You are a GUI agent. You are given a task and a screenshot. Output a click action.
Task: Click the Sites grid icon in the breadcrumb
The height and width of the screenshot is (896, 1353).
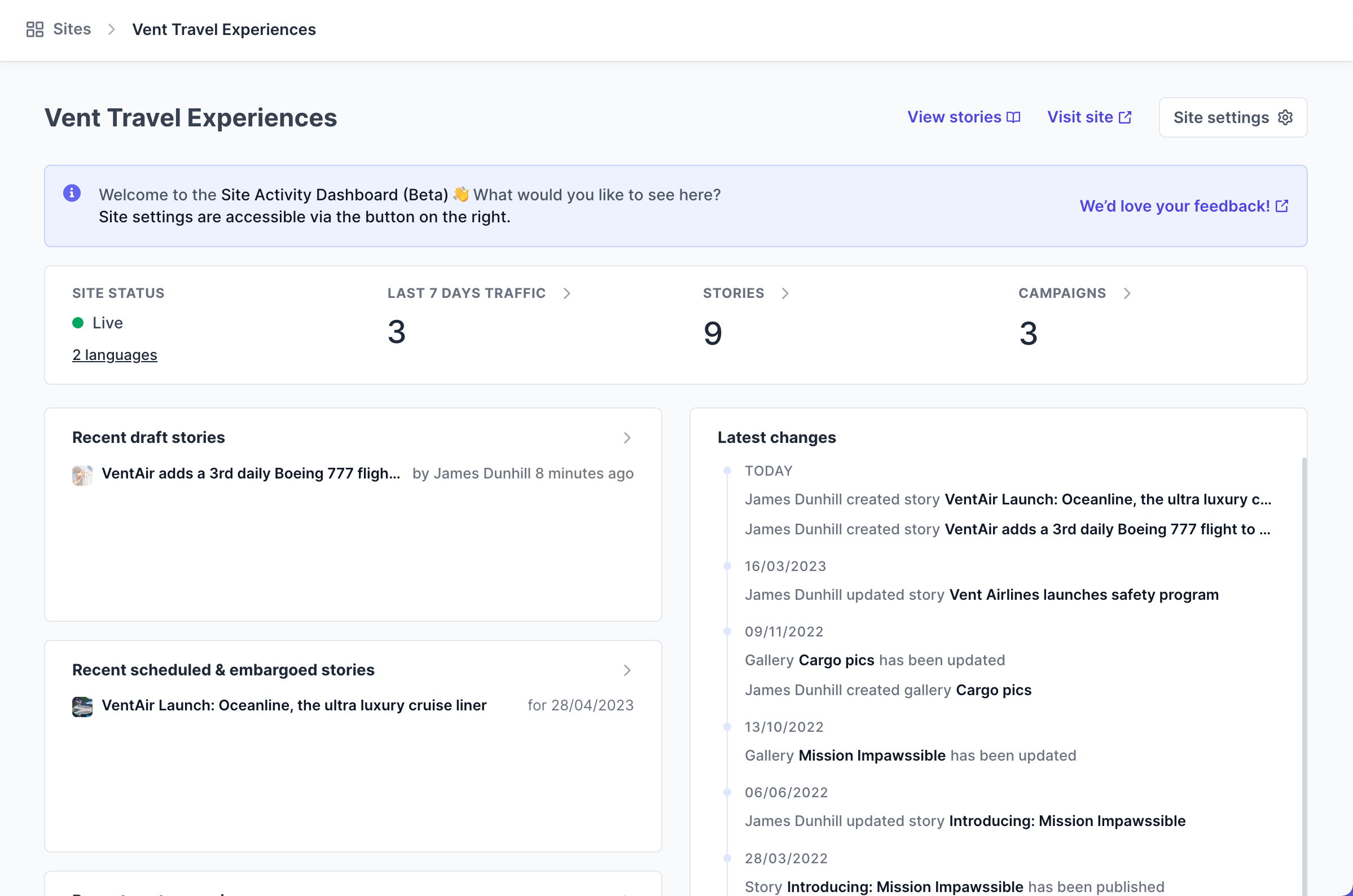34,29
